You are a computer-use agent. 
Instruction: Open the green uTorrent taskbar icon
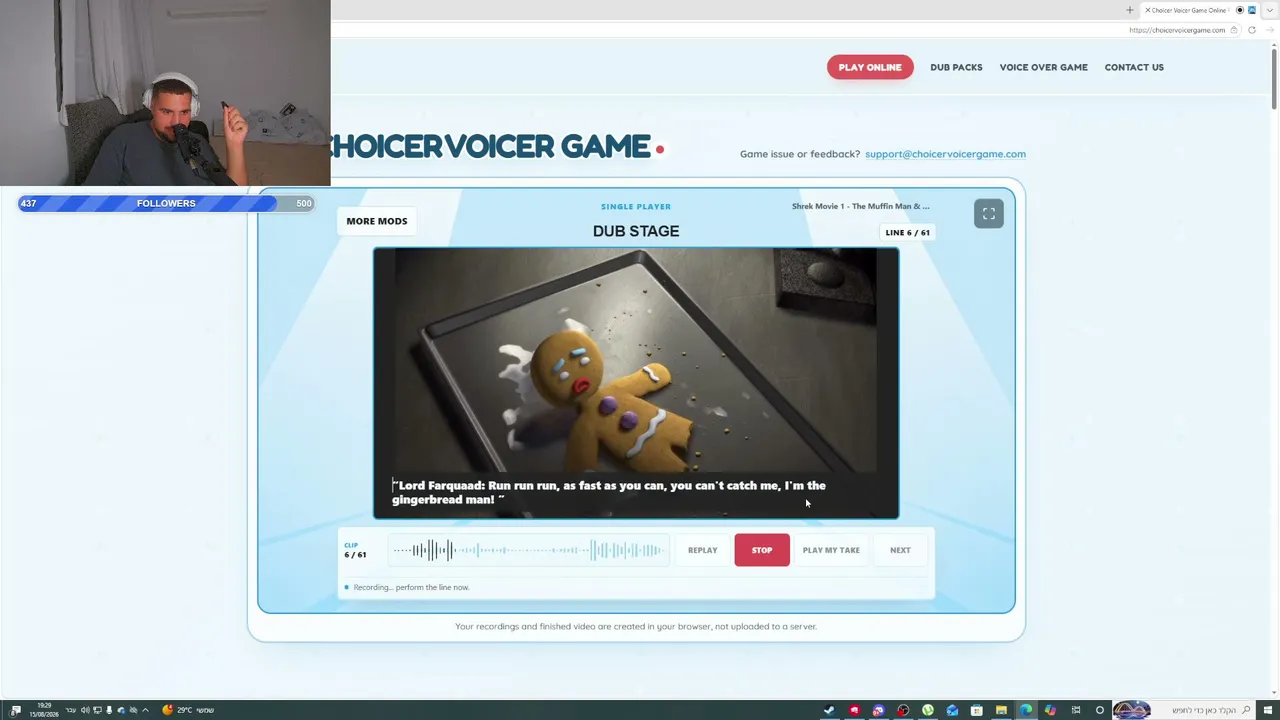pyautogui.click(x=928, y=710)
